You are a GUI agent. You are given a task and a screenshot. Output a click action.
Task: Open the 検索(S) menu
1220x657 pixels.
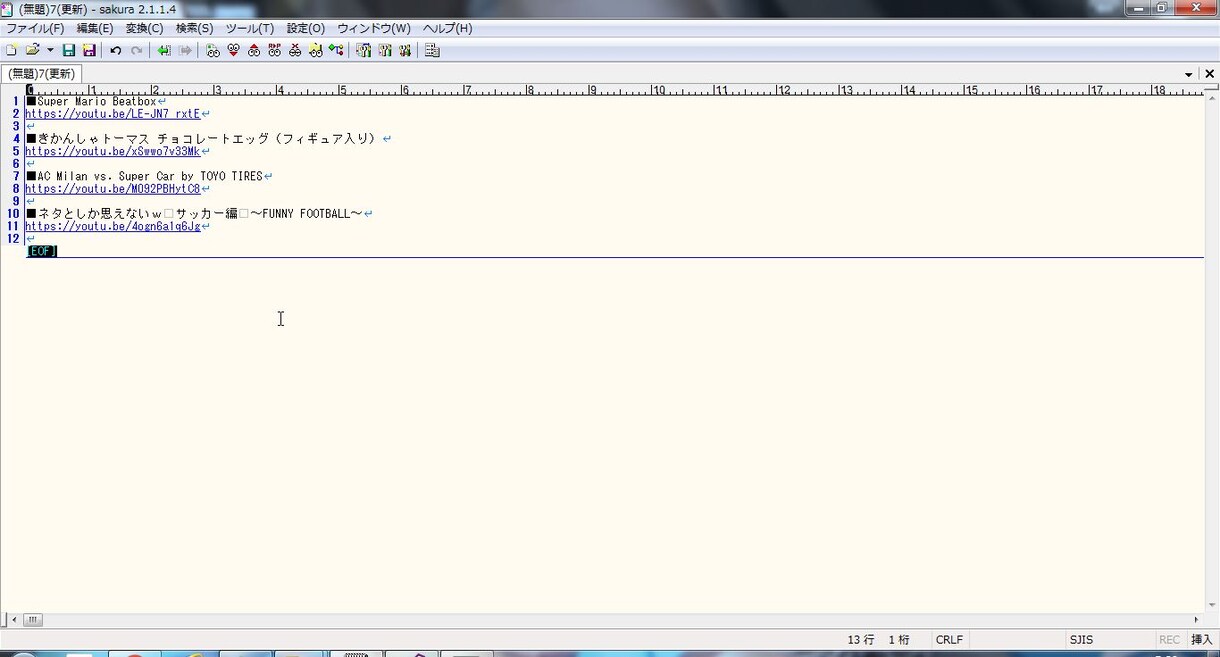(x=194, y=28)
